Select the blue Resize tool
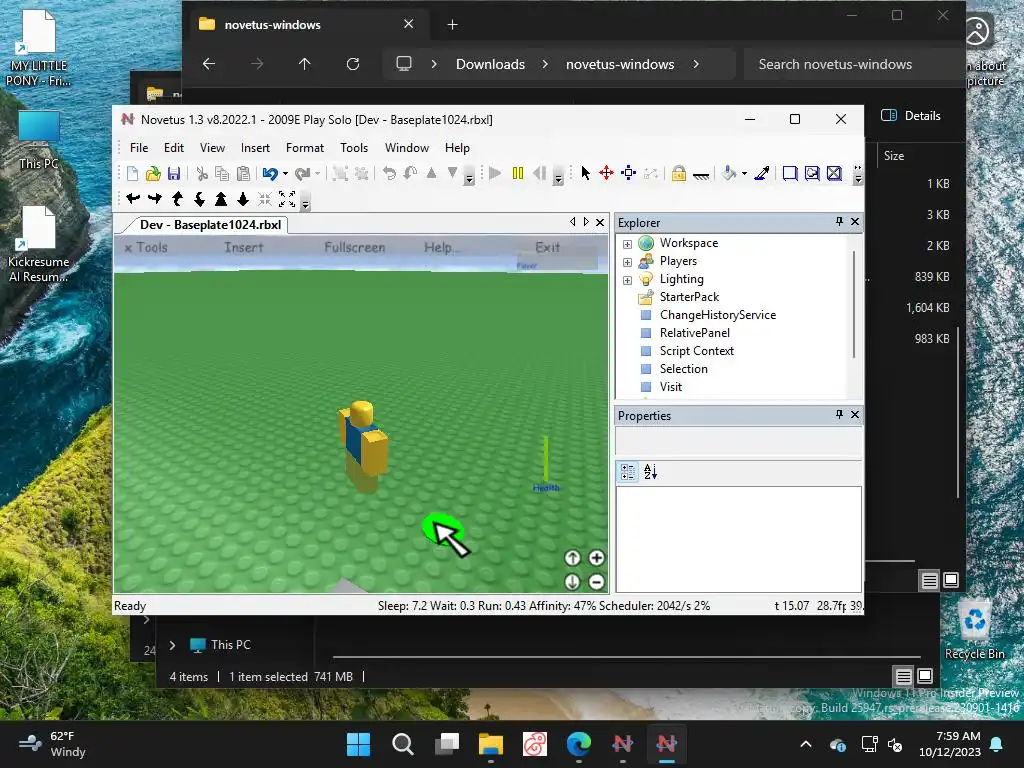 pyautogui.click(x=628, y=173)
